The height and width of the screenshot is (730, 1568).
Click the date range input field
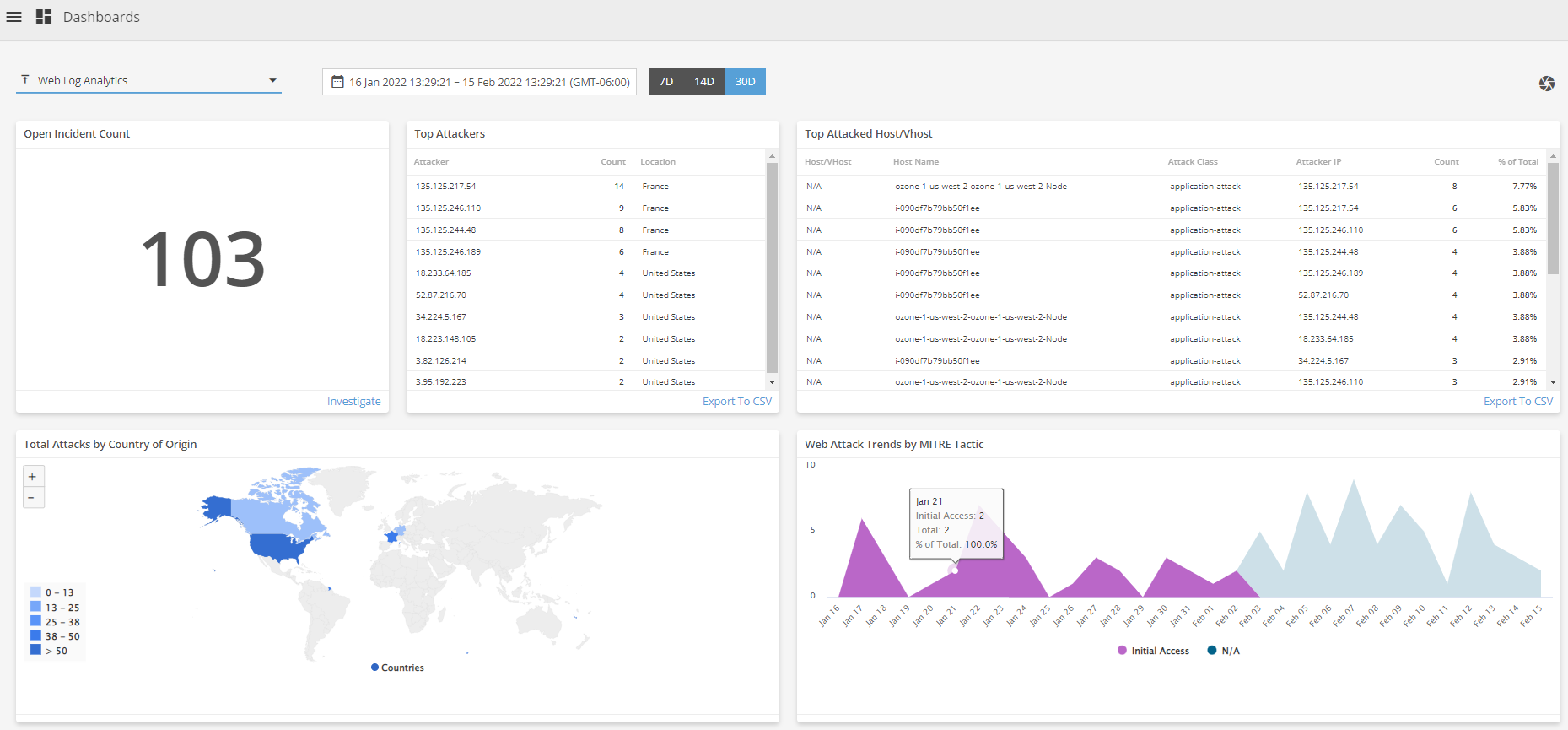[x=489, y=82]
